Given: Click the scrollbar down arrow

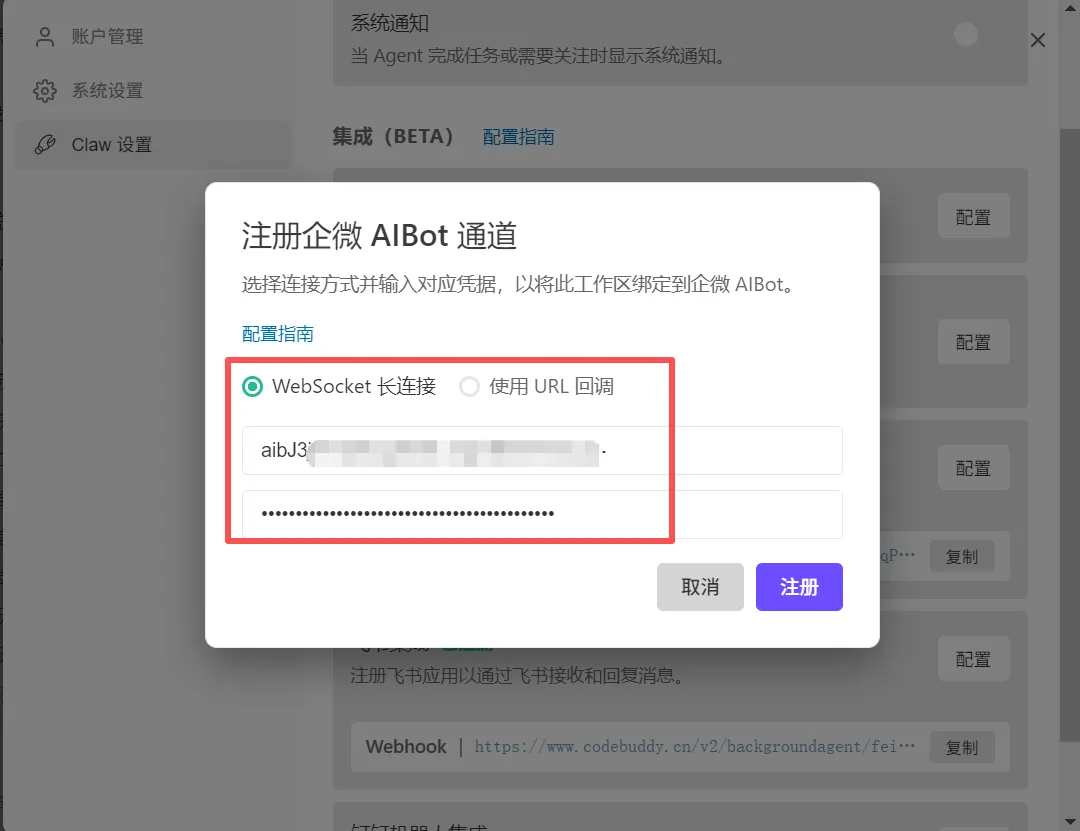Looking at the screenshot, I should tap(1070, 821).
